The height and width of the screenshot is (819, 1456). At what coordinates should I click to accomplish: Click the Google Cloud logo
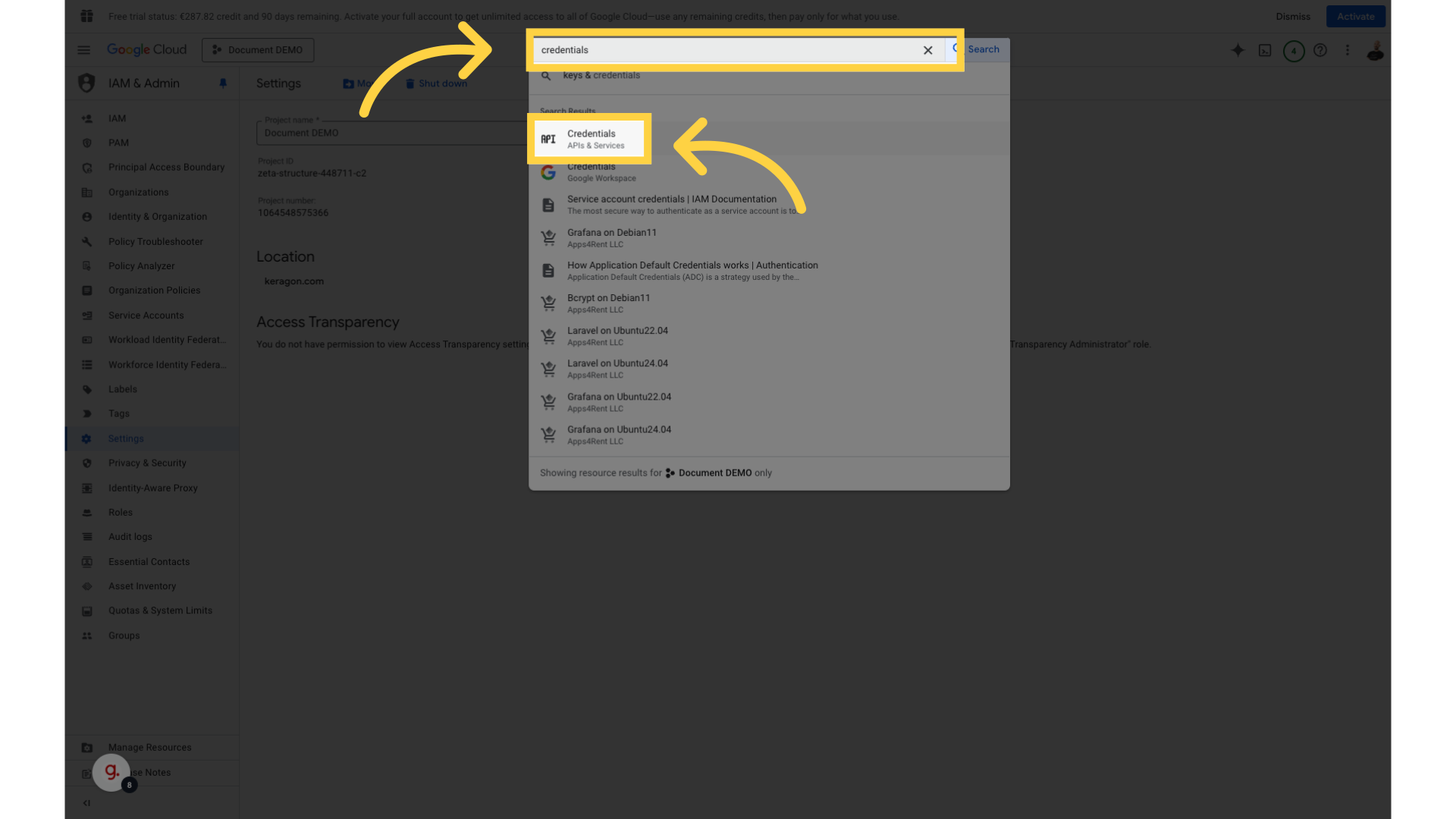point(146,50)
